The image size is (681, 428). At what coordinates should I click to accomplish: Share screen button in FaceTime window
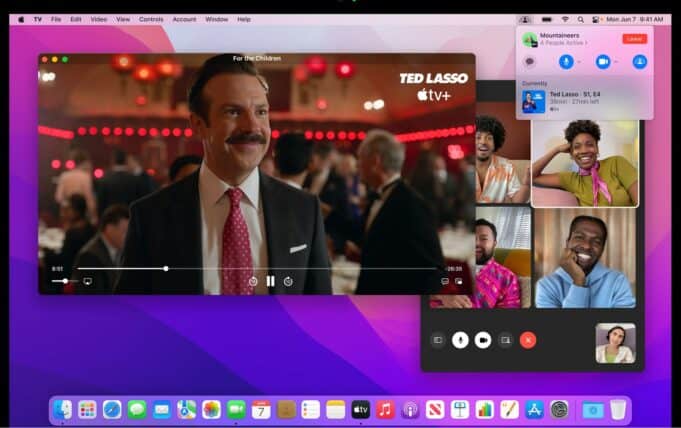[506, 340]
